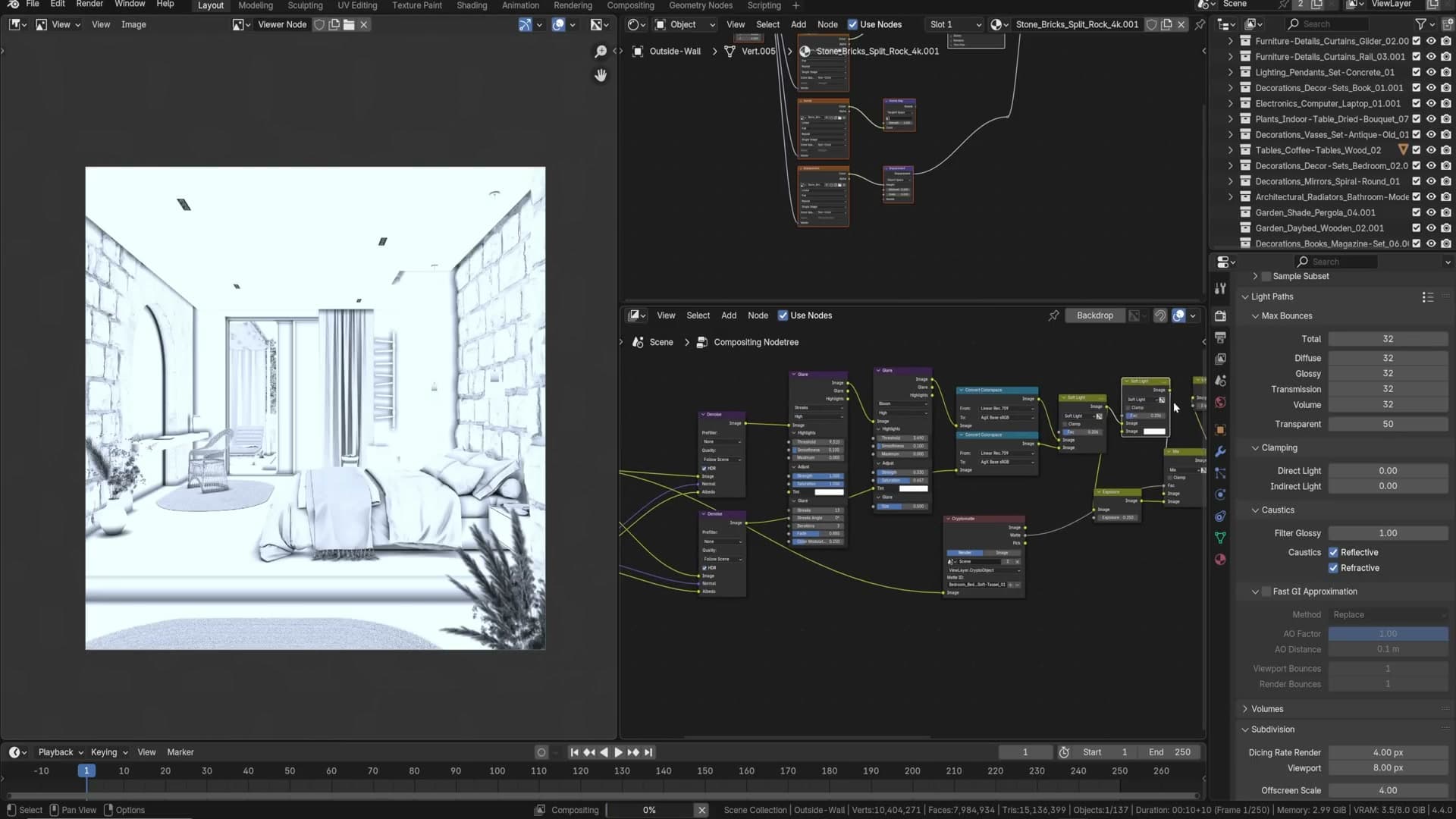The image size is (1456, 819).
Task: Open the image editor Image menu
Action: click(133, 25)
